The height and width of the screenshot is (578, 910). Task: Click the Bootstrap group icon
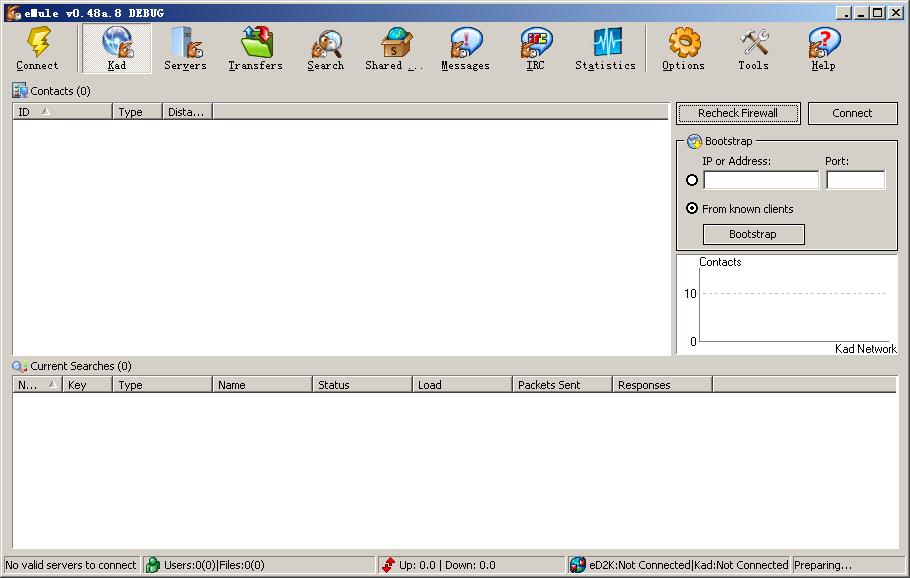coord(694,141)
